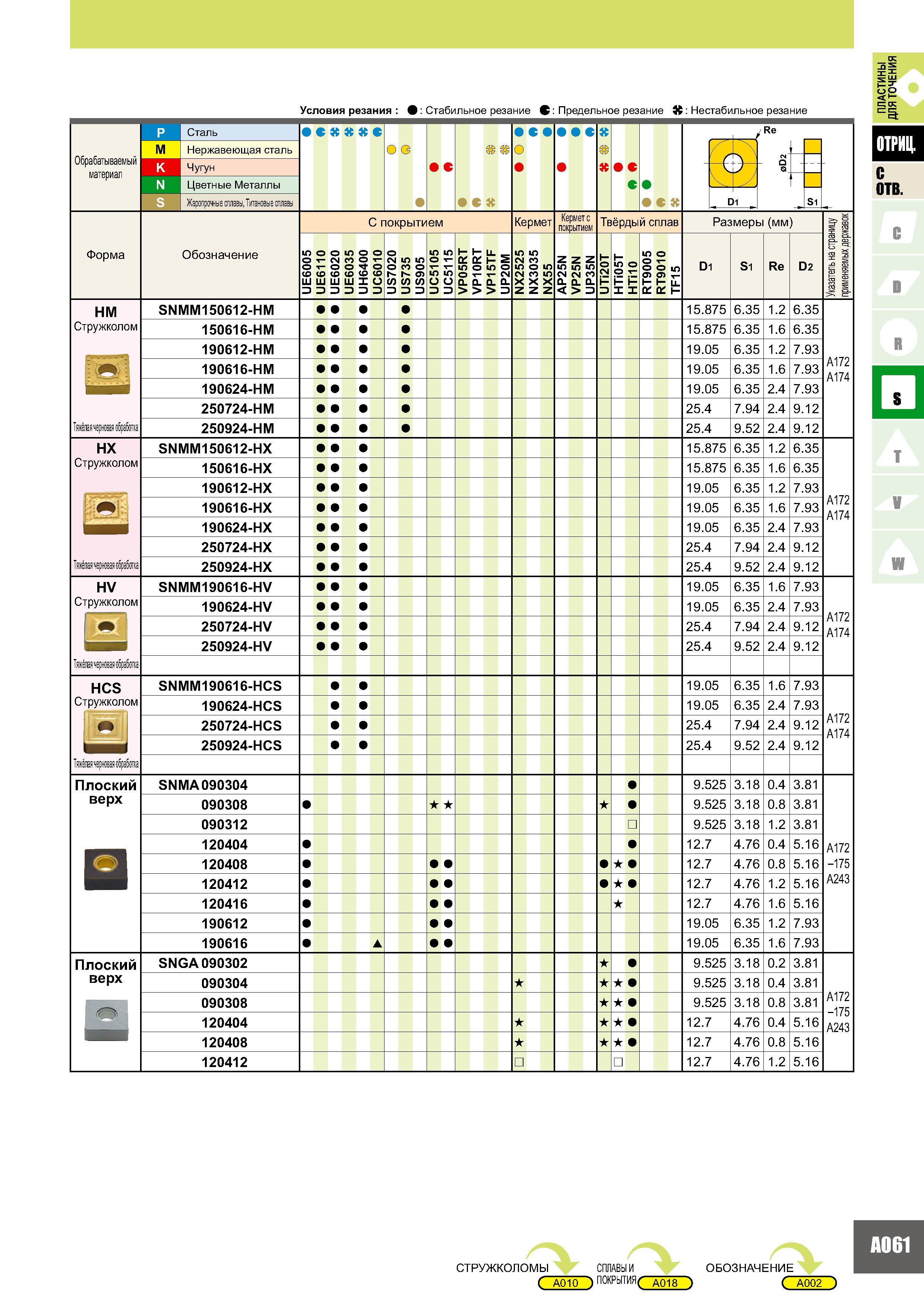Click the A061 page number
Image resolution: width=924 pixels, height=1307 pixels.
890,1244
